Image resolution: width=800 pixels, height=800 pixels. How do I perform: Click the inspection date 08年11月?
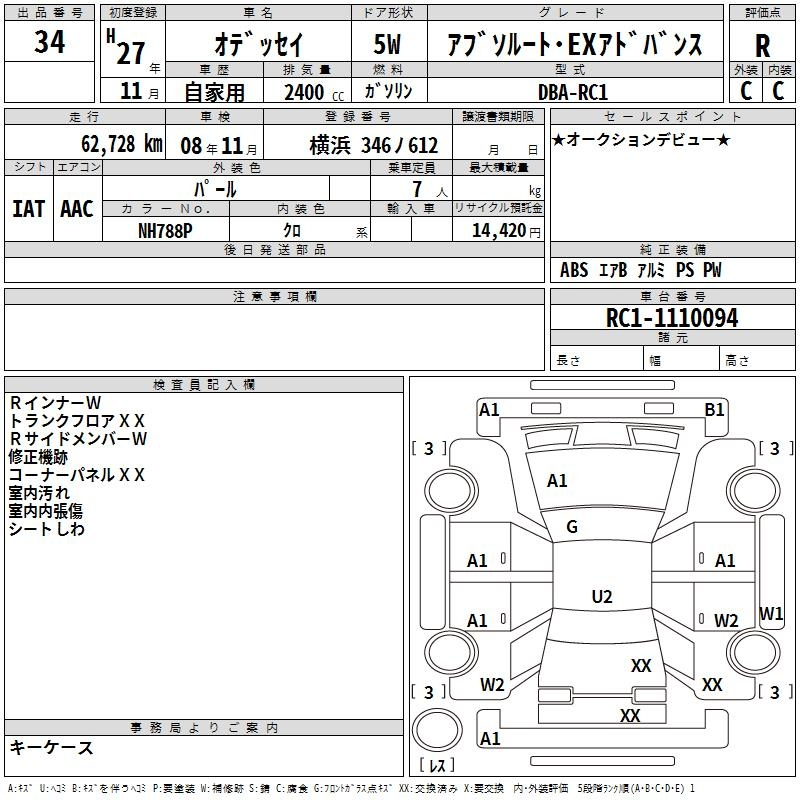[x=219, y=146]
